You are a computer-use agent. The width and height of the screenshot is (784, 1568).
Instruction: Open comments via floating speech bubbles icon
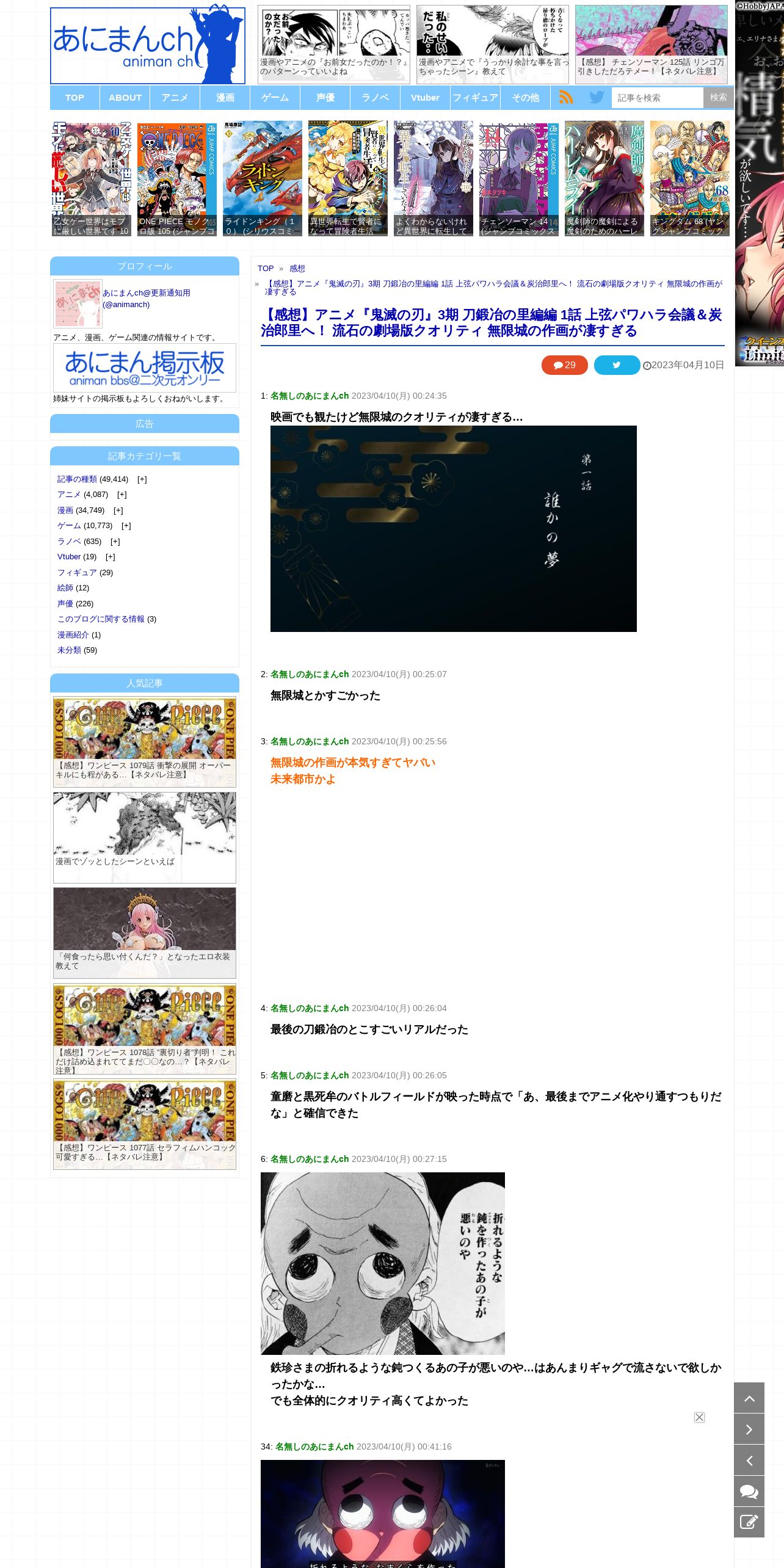pyautogui.click(x=749, y=1491)
